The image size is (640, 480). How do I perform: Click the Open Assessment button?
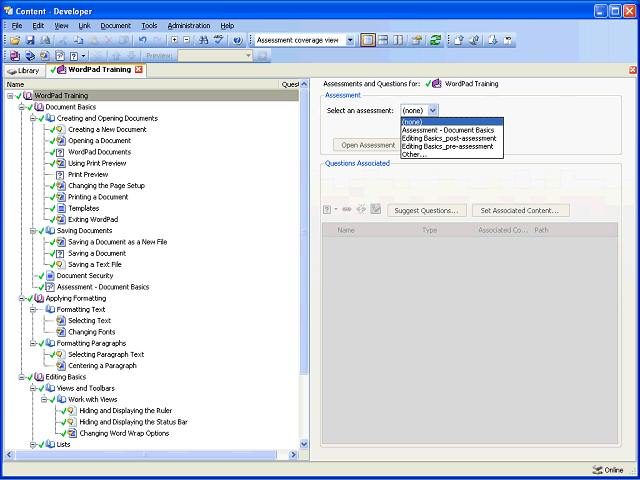[367, 145]
